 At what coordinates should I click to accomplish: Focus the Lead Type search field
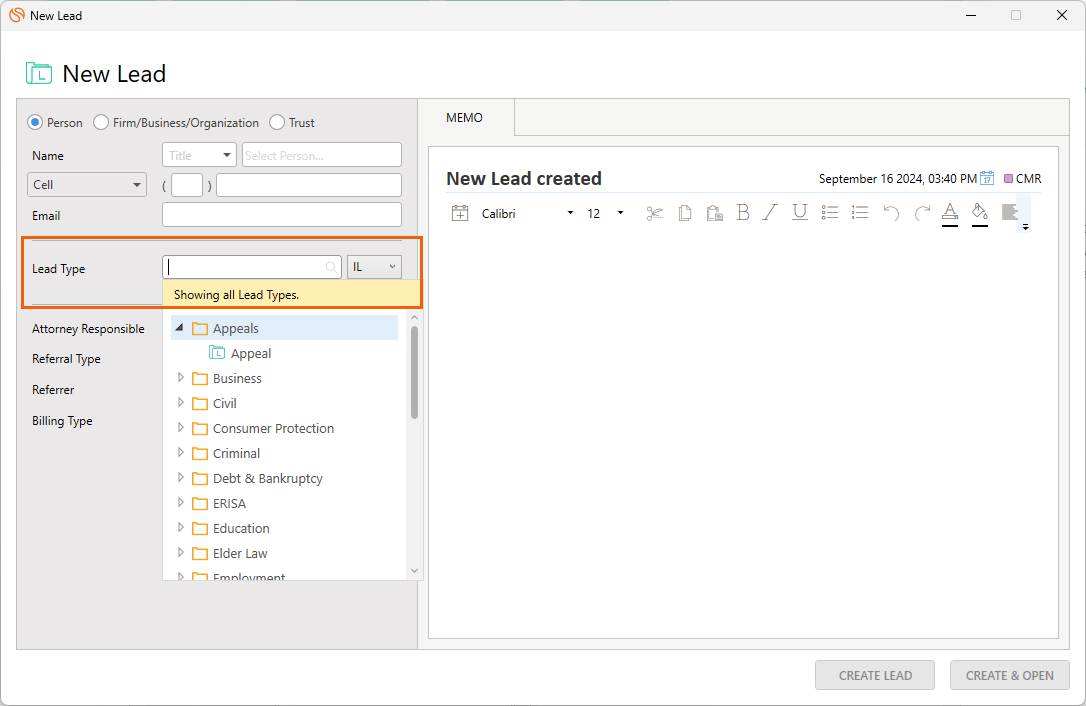point(252,267)
